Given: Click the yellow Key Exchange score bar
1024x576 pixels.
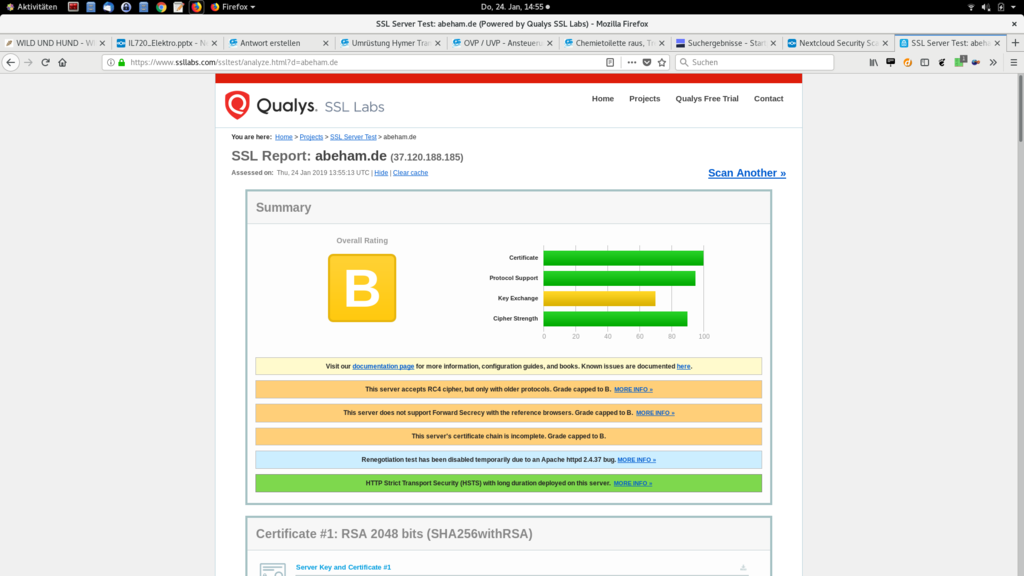Looking at the screenshot, I should 599,298.
